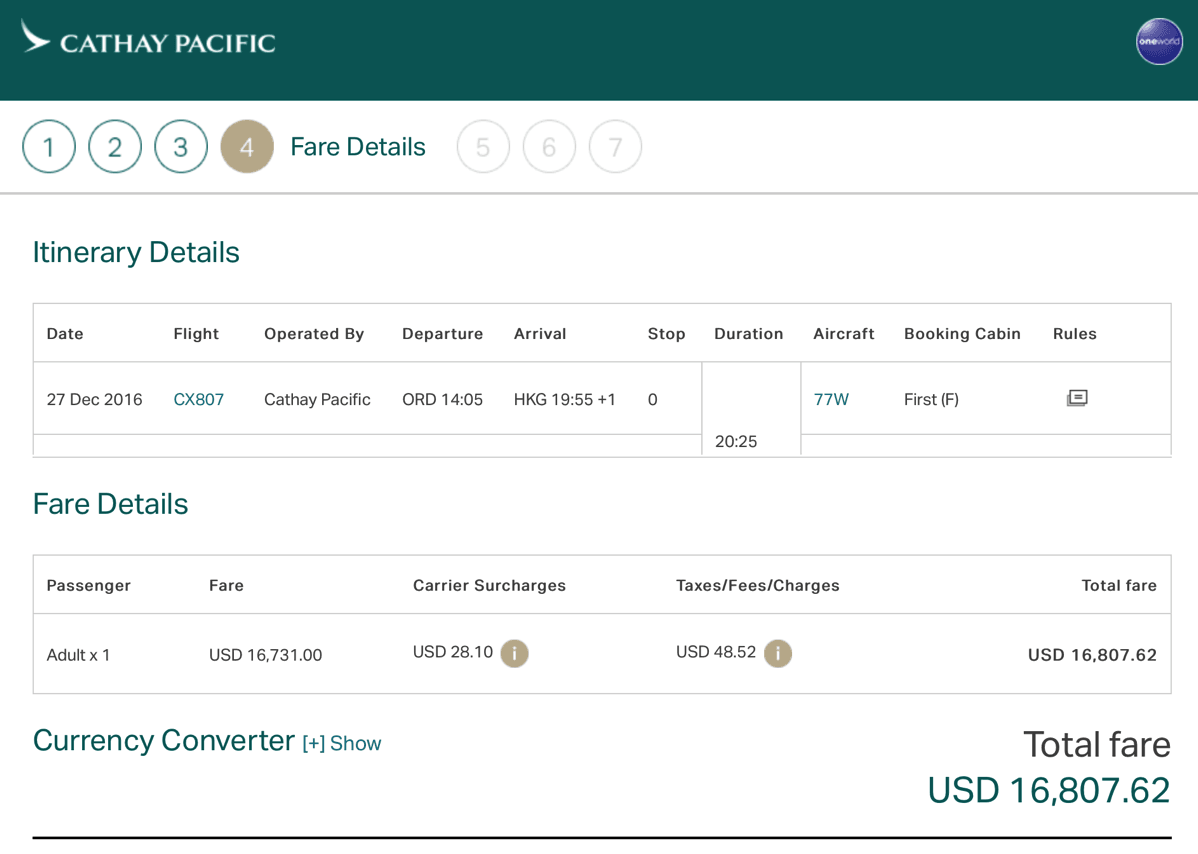Click the Booking Cabin column header
The width and height of the screenshot is (1198, 854).
(x=962, y=334)
